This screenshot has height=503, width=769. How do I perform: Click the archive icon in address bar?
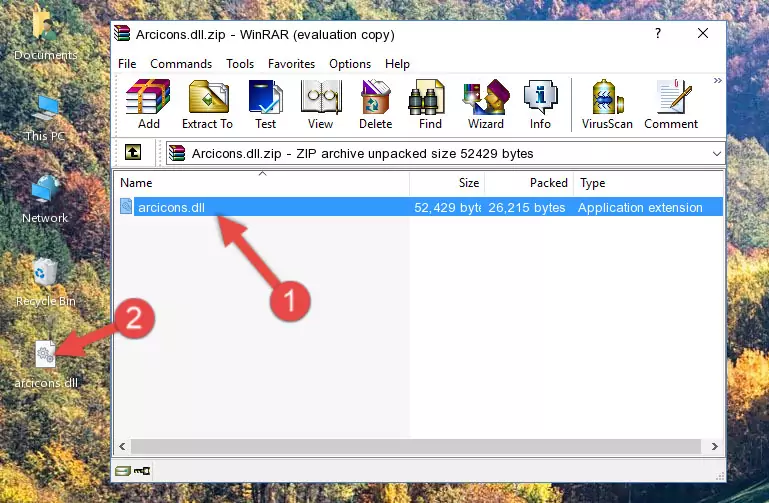(x=177, y=153)
